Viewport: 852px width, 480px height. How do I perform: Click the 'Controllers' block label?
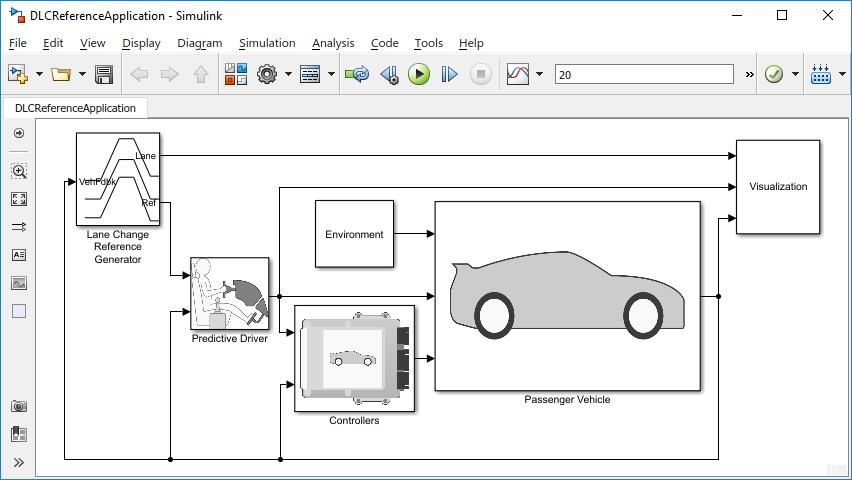pos(354,420)
